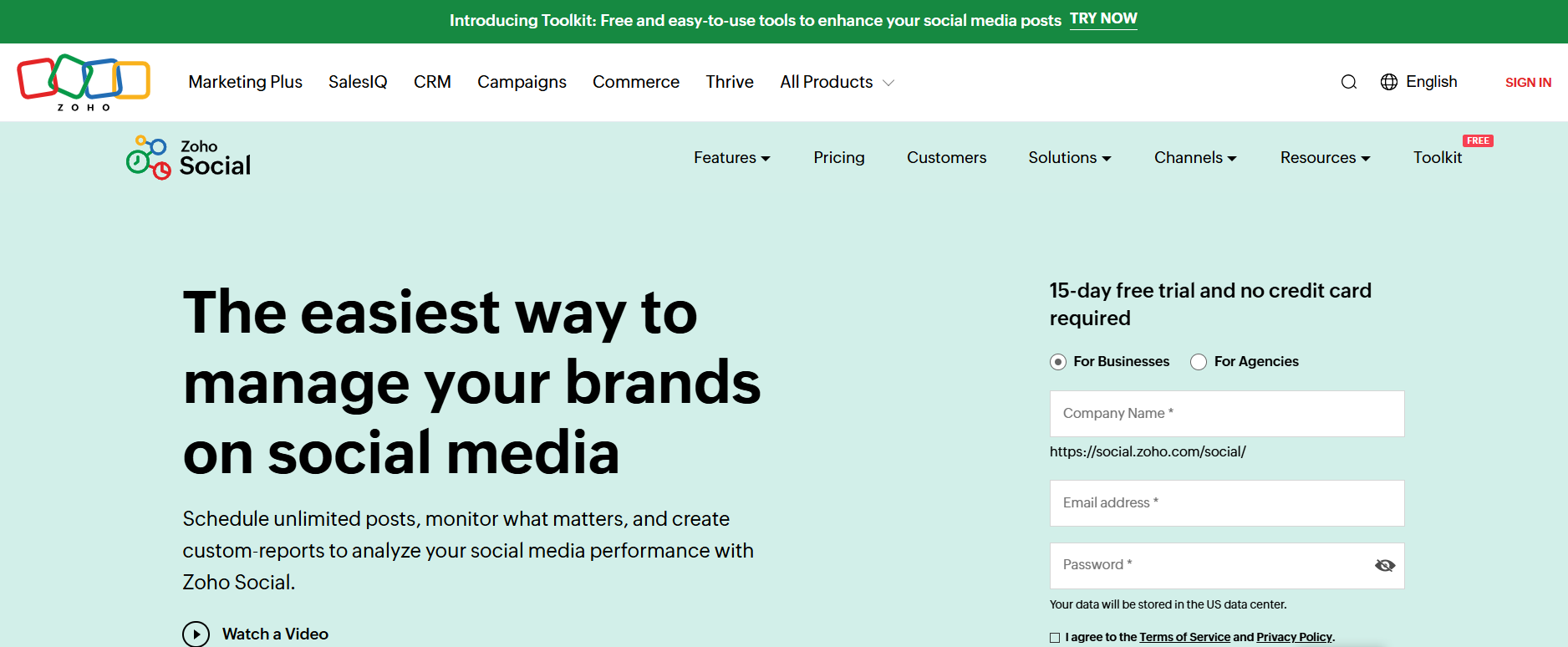Click the 15-day free trial heading
Screen dimensions: 1568x647
(x=1210, y=304)
